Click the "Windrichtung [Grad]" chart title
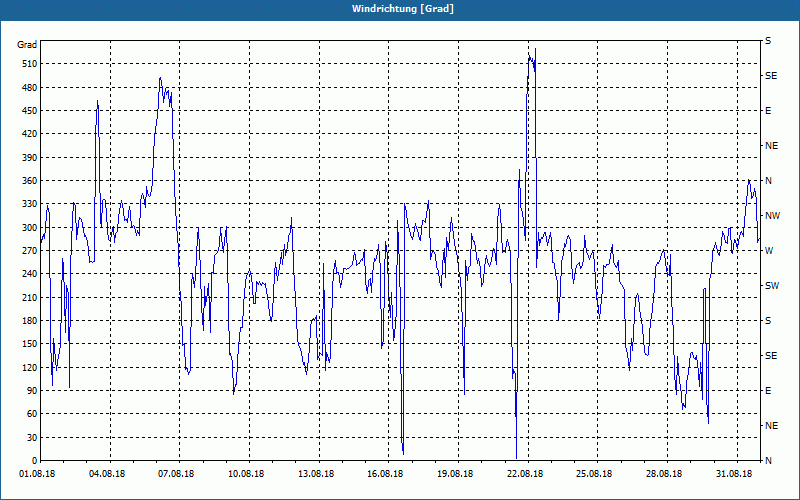 click(403, 9)
